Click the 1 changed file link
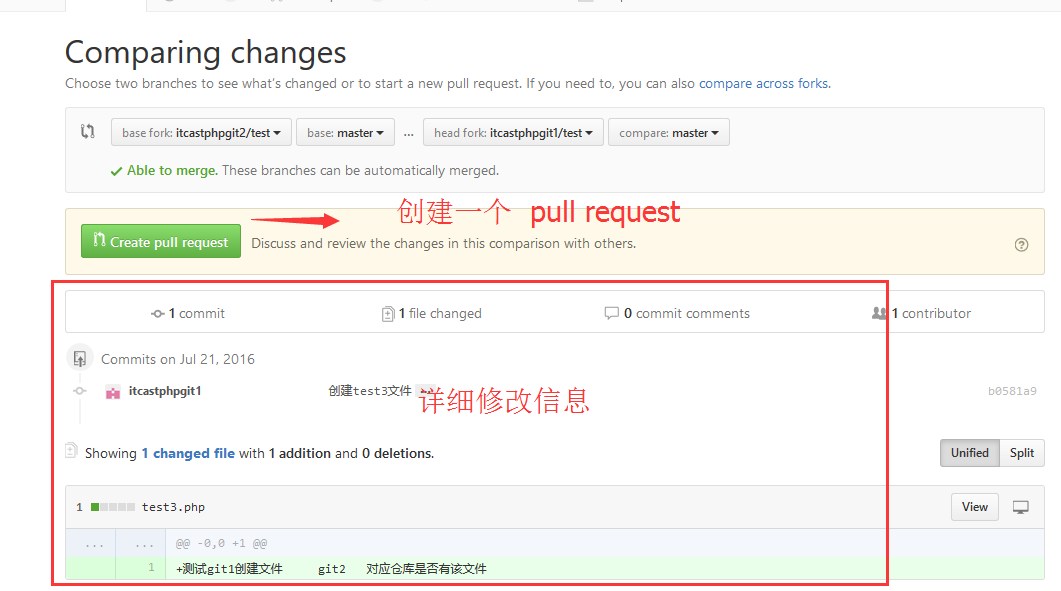 coord(188,453)
